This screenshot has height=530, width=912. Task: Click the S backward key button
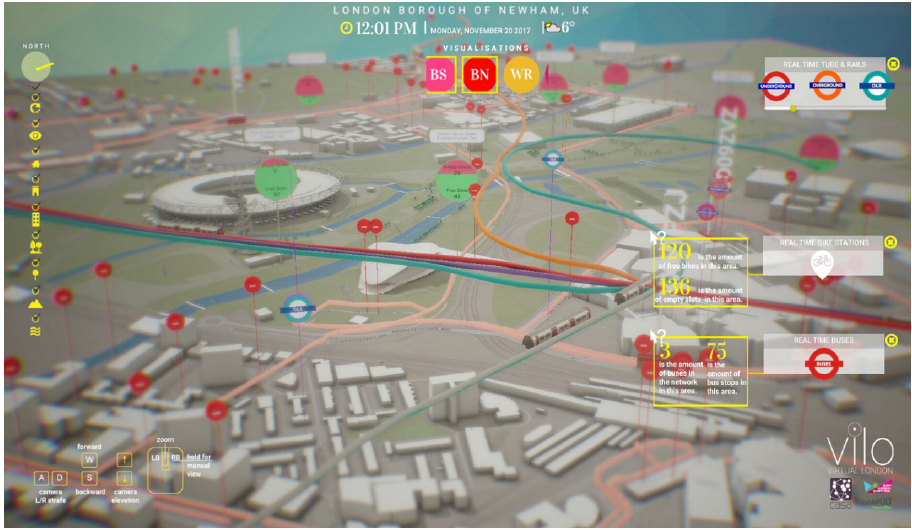click(x=89, y=478)
